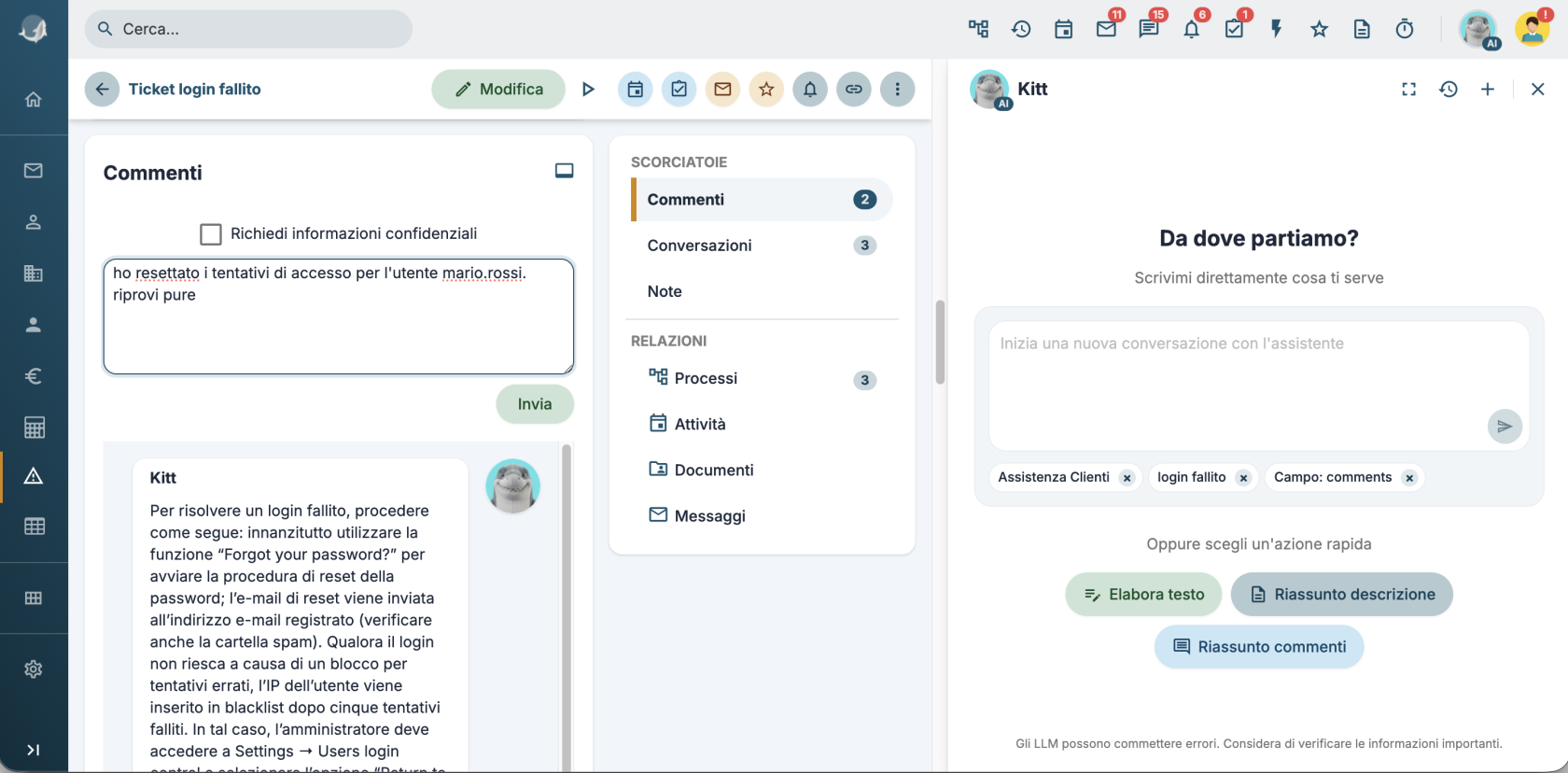Click the send arrow in assistant box
Screen dimensions: 1568x773
pos(1505,427)
